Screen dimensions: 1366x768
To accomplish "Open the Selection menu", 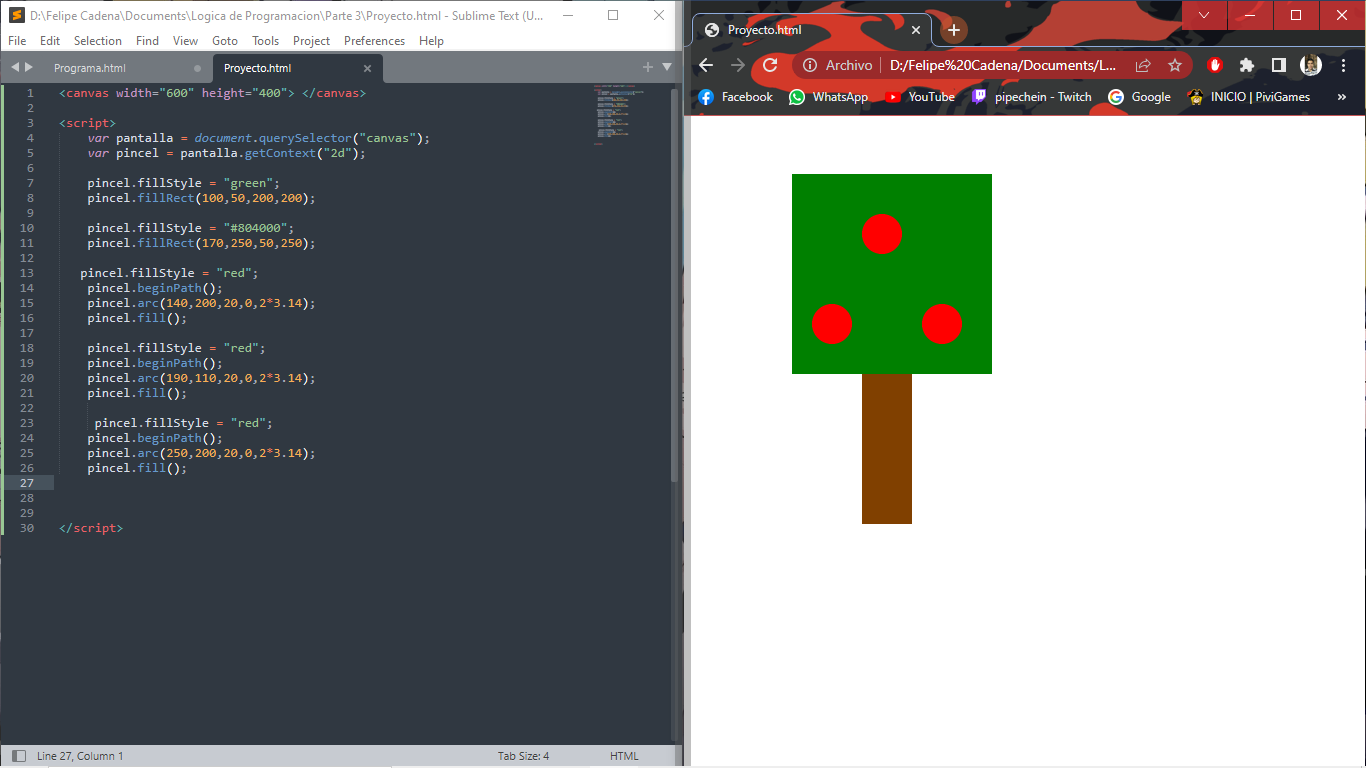I will (98, 41).
